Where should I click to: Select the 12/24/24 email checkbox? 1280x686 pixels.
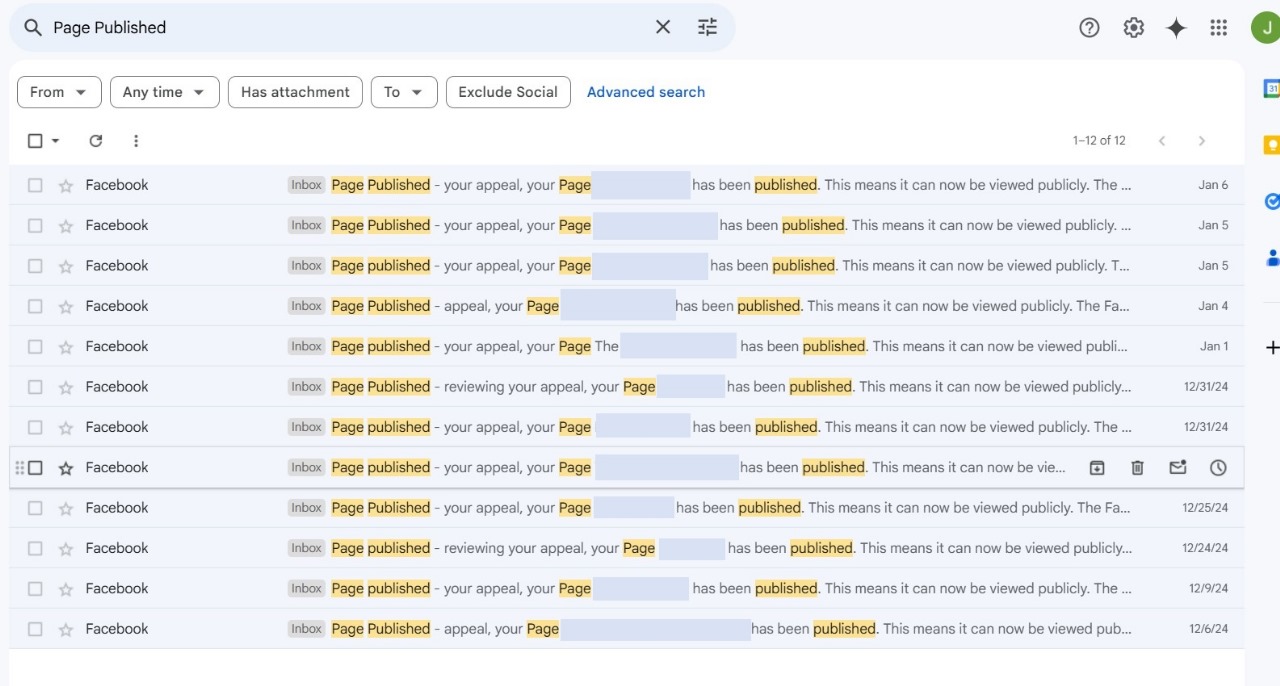(x=35, y=548)
